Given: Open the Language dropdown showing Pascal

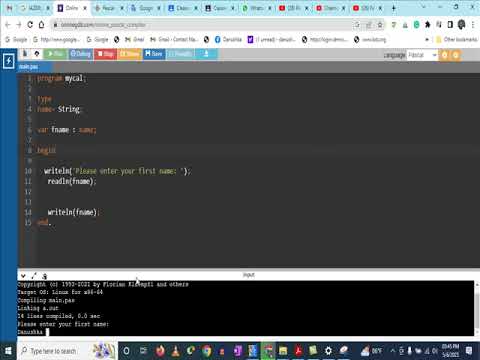Looking at the screenshot, I should pos(422,55).
